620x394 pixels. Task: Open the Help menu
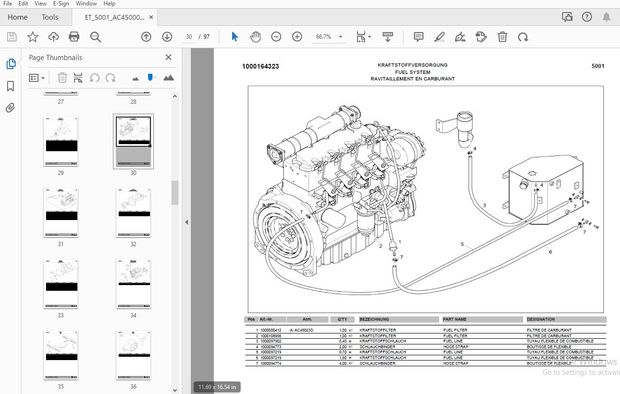pyautogui.click(x=109, y=4)
